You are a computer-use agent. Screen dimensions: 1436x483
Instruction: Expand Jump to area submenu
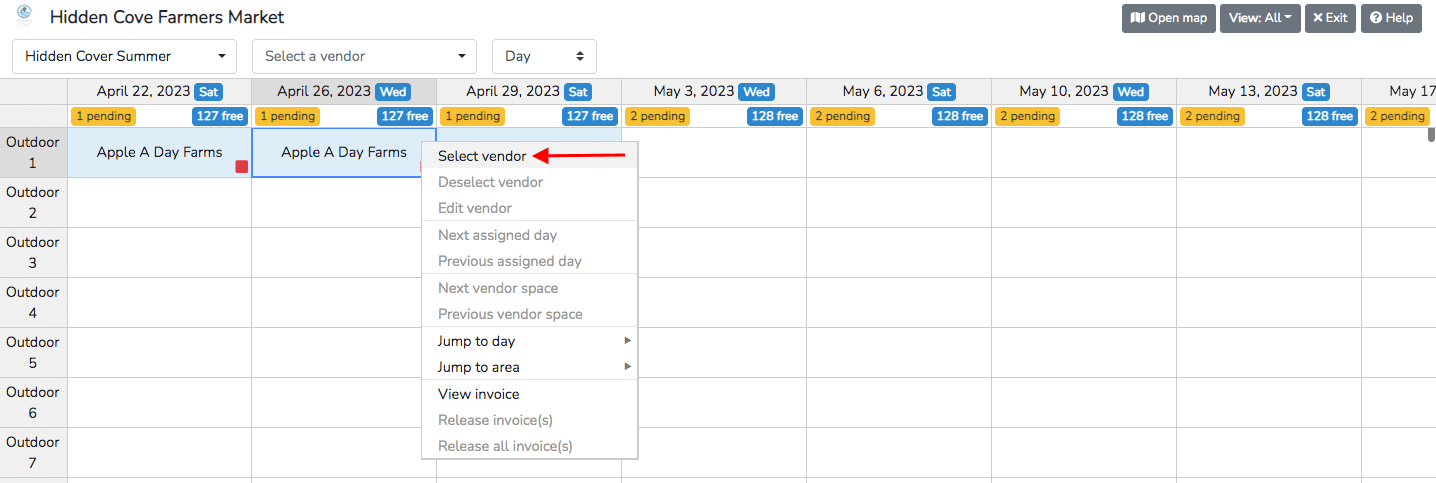coord(529,367)
